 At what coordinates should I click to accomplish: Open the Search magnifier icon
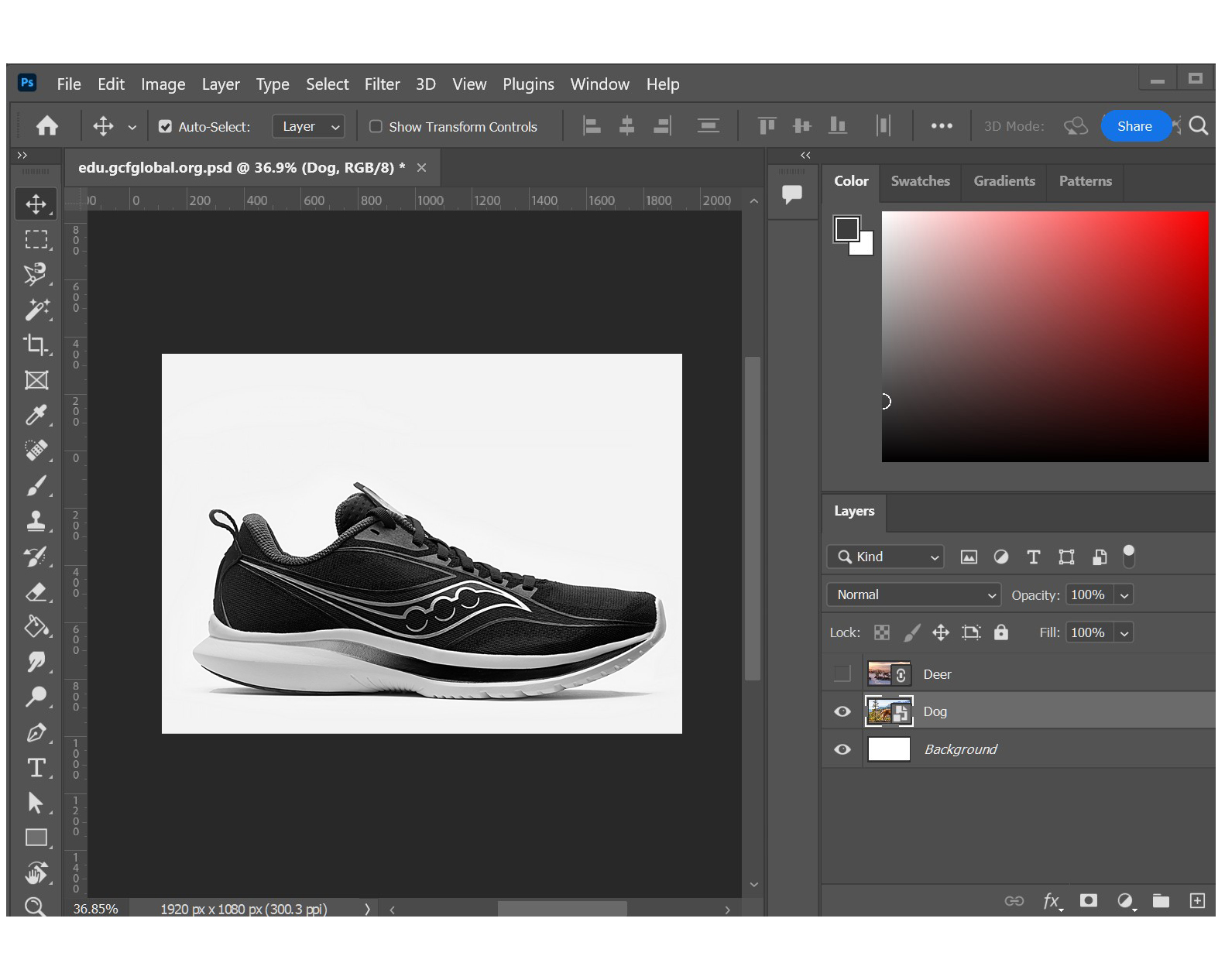pos(1198,125)
